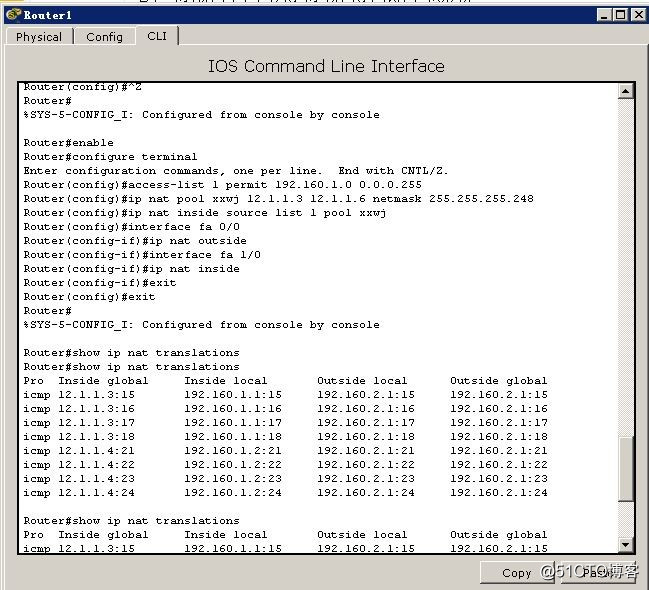Click the 'ip nat inside source list' line
The height and width of the screenshot is (590, 649).
tap(205, 213)
